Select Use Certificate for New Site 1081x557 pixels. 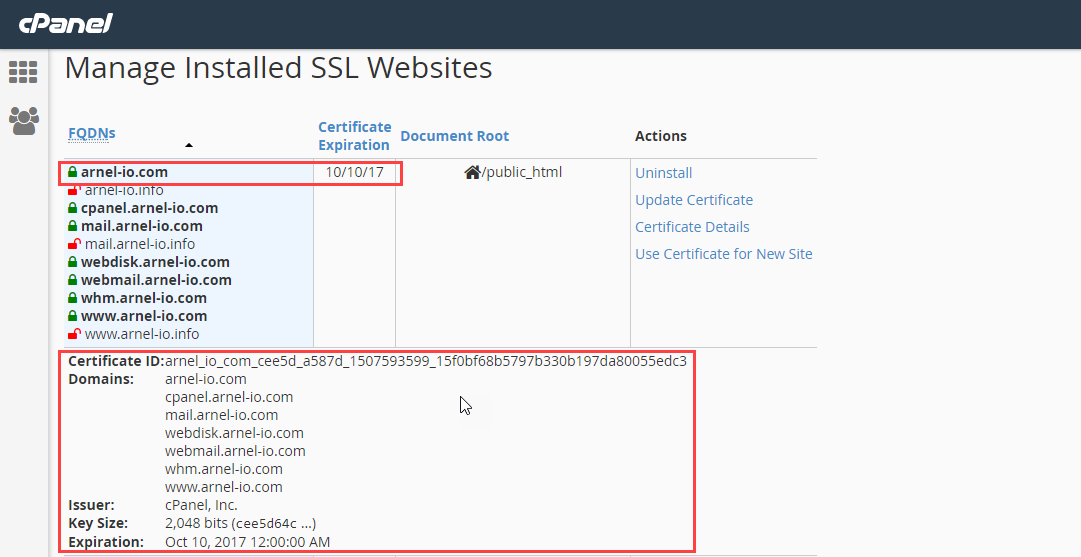[x=724, y=254]
